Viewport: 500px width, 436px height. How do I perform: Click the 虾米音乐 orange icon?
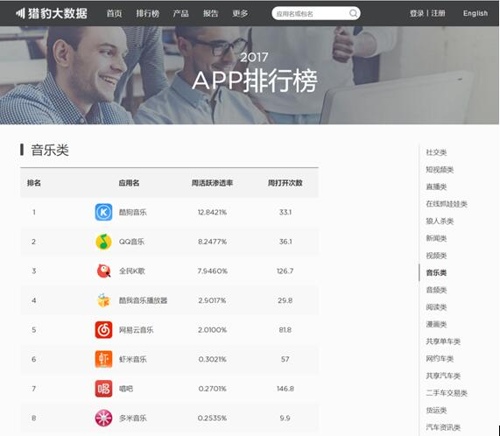(104, 359)
